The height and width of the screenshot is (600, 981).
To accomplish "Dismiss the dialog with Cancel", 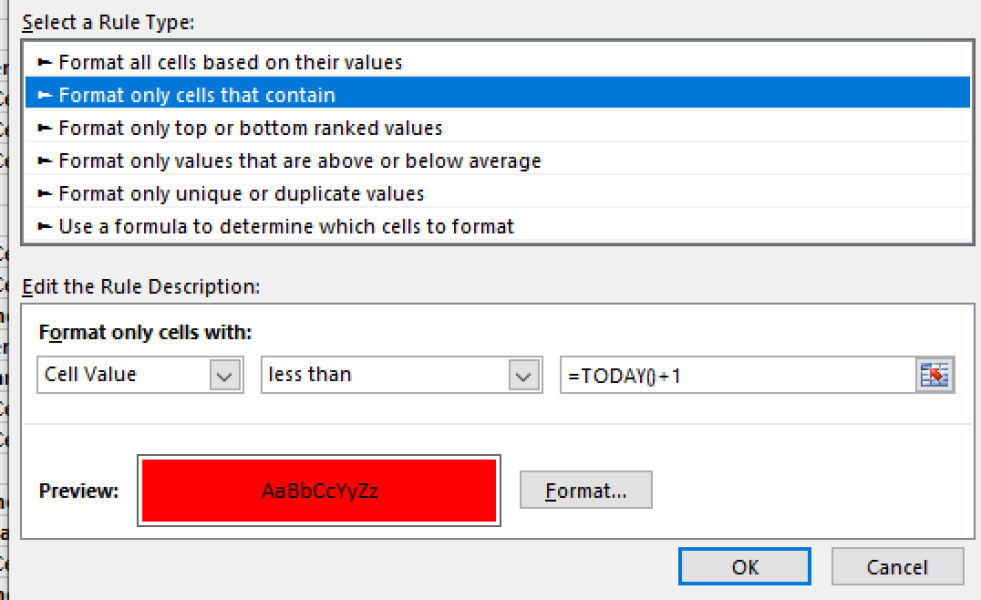I will [x=897, y=566].
